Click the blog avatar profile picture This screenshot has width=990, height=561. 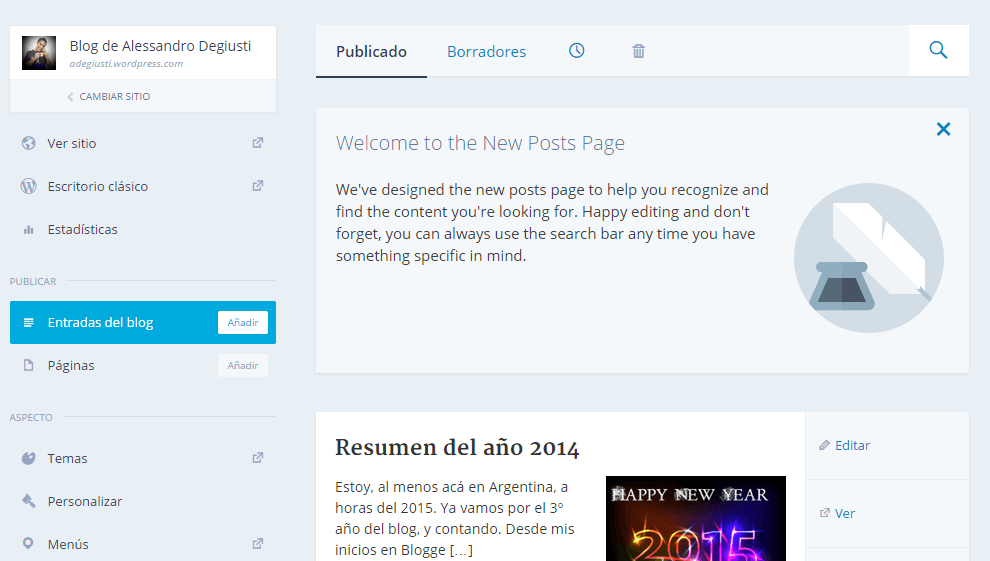[39, 53]
